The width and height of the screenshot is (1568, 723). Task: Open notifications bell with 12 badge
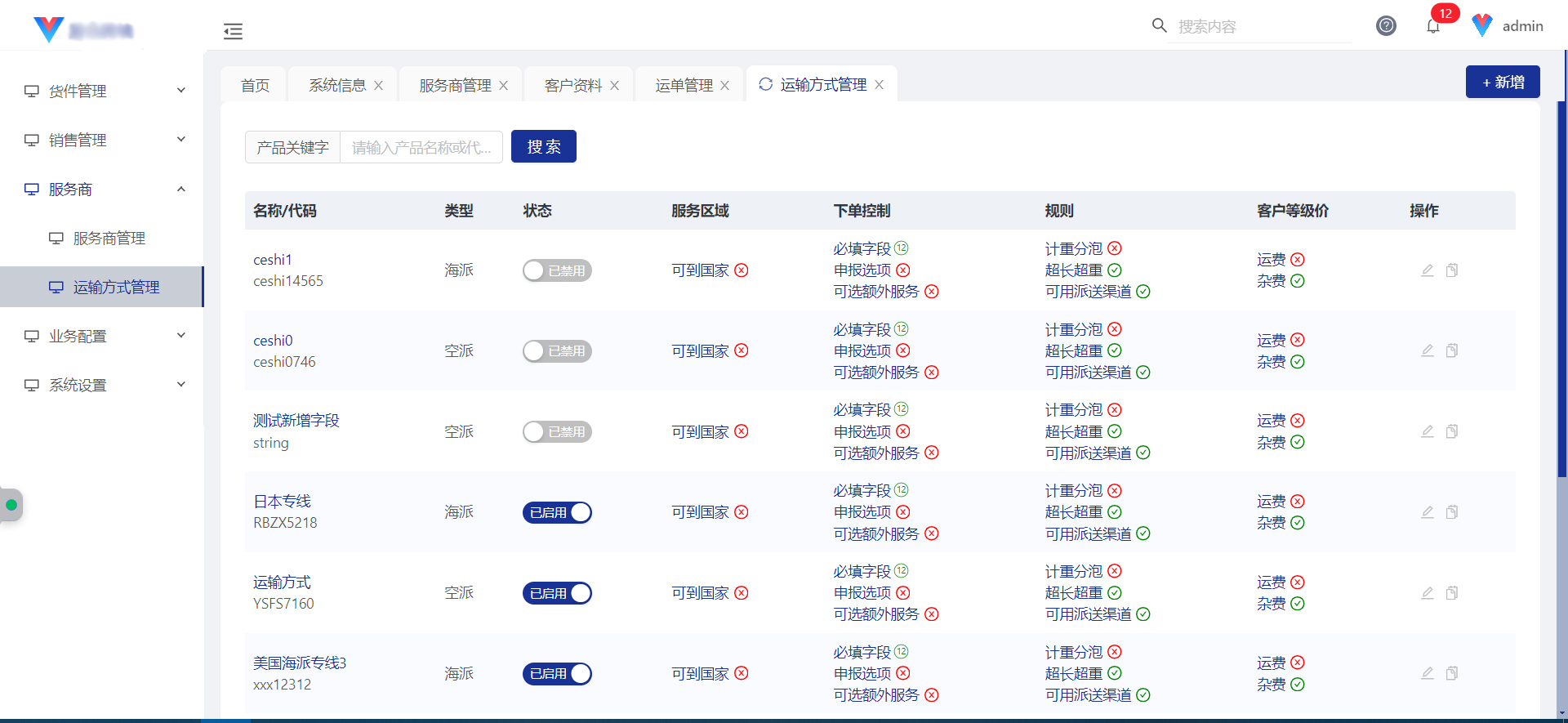tap(1433, 26)
